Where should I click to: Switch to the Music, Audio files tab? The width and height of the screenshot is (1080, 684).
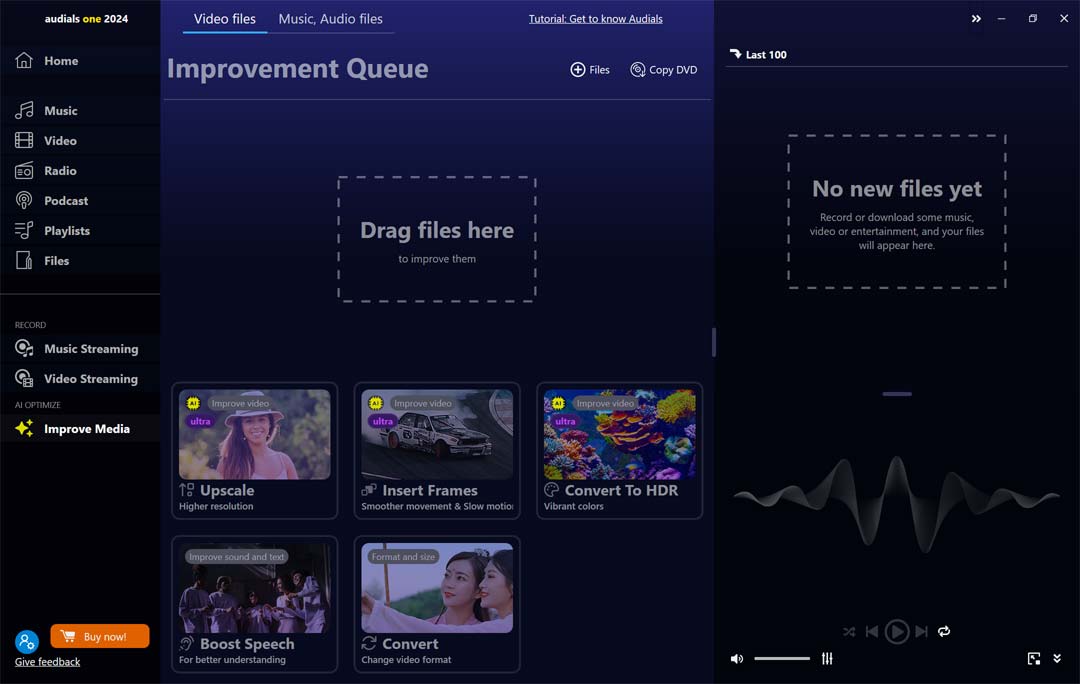point(331,18)
